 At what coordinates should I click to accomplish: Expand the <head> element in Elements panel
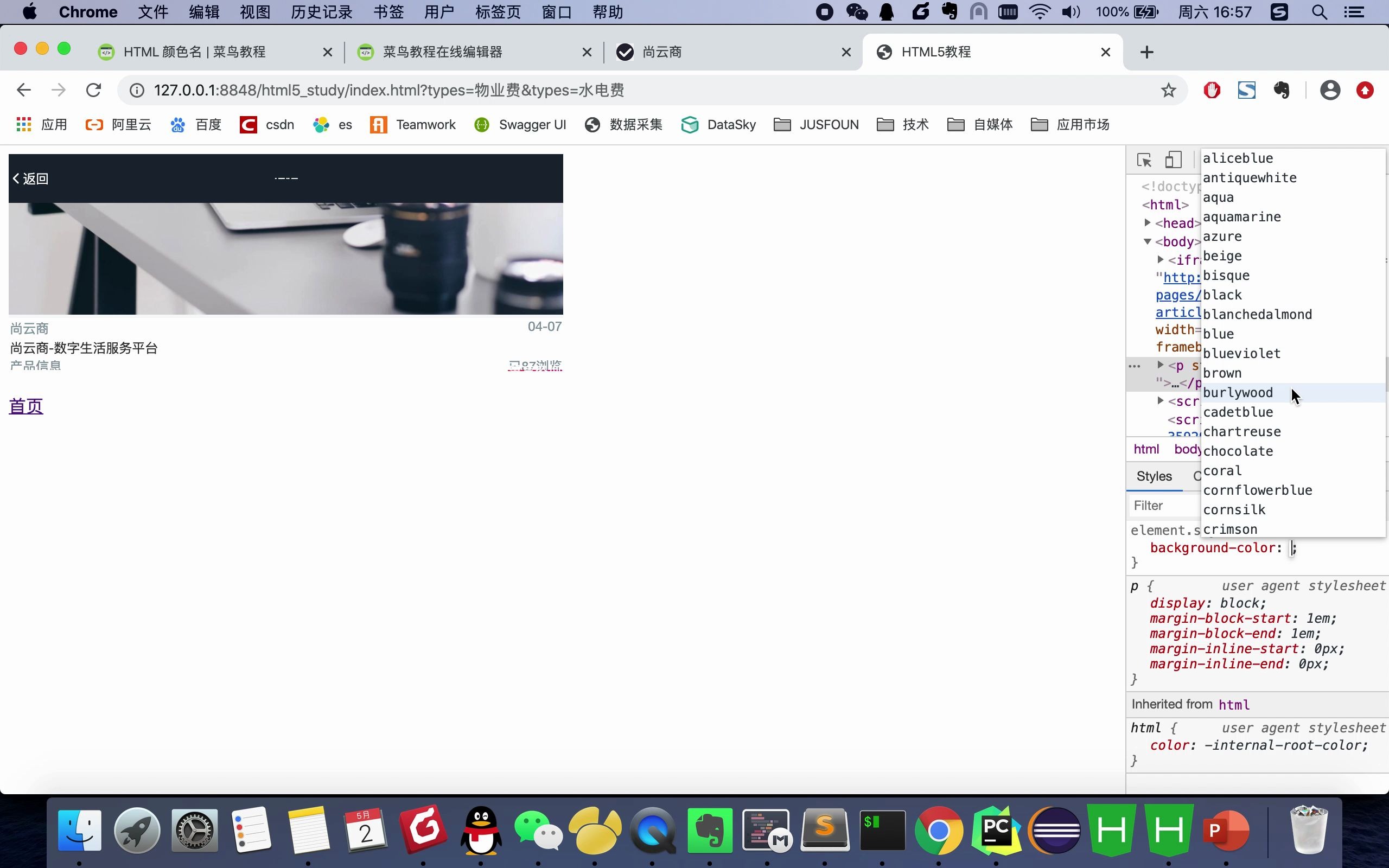tap(1148, 223)
